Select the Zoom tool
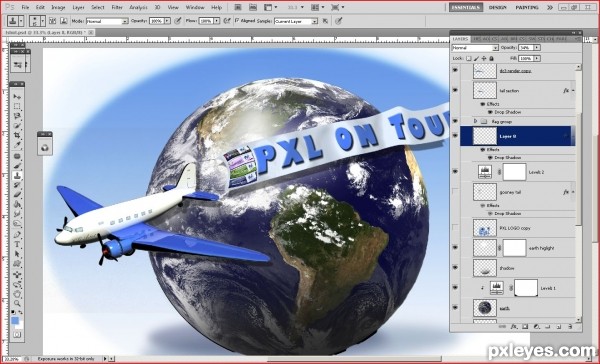 point(17,304)
